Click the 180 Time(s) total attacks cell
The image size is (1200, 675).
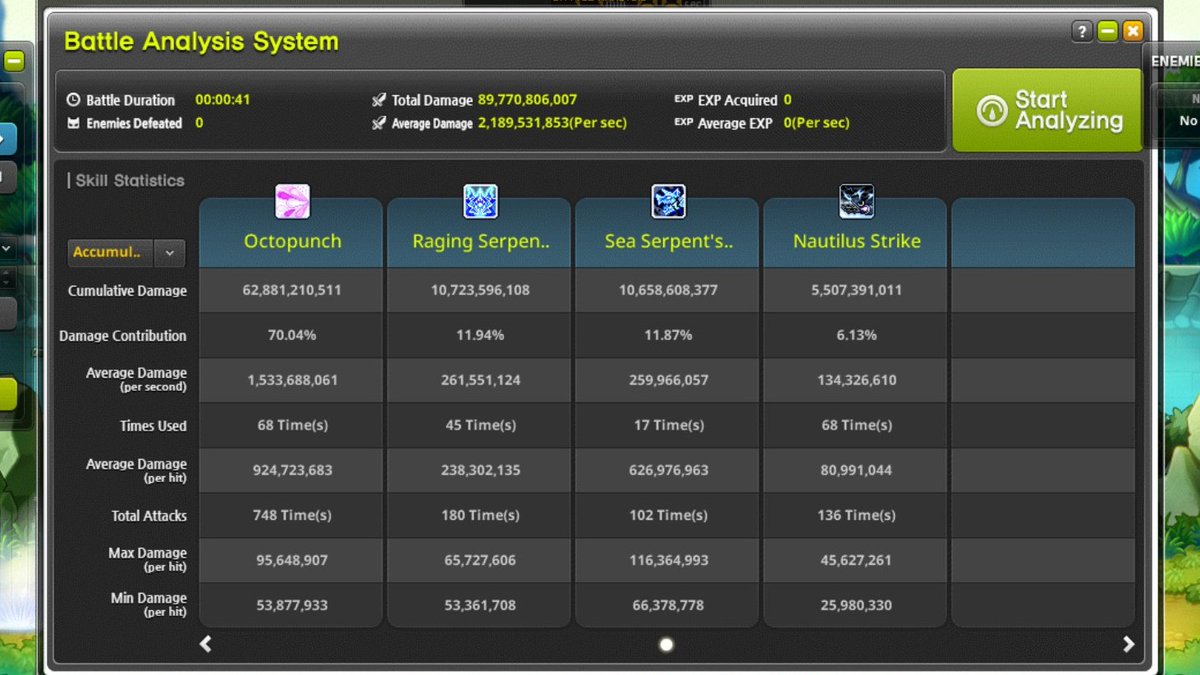click(479, 515)
